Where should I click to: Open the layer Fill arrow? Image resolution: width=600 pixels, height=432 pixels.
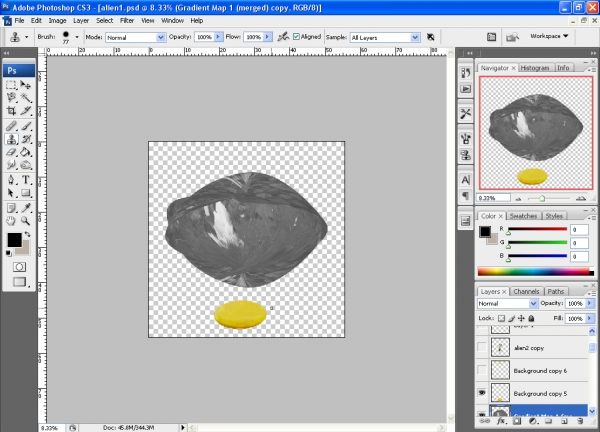589,318
